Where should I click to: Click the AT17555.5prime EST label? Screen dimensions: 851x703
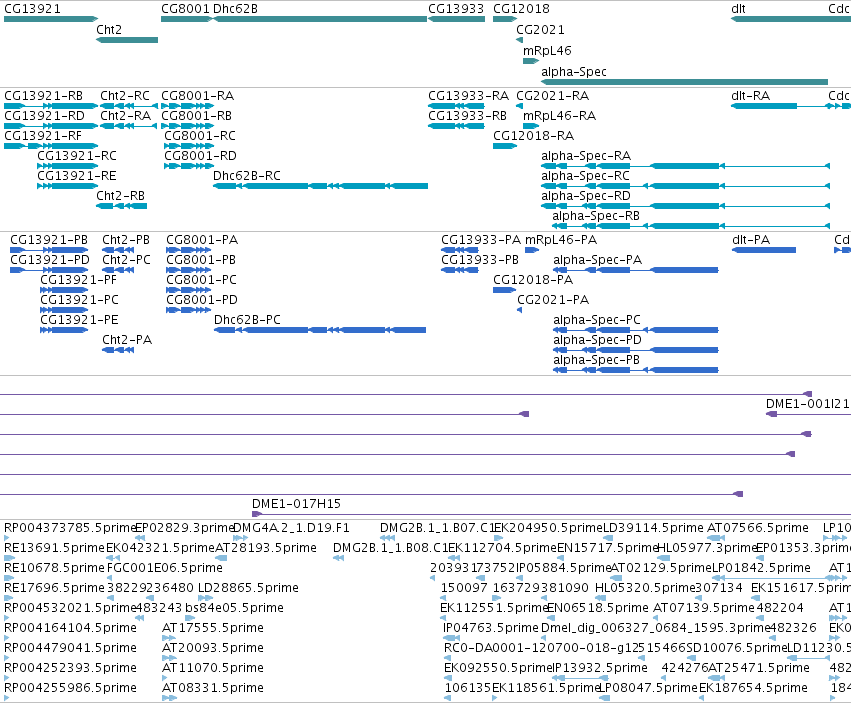point(213,628)
